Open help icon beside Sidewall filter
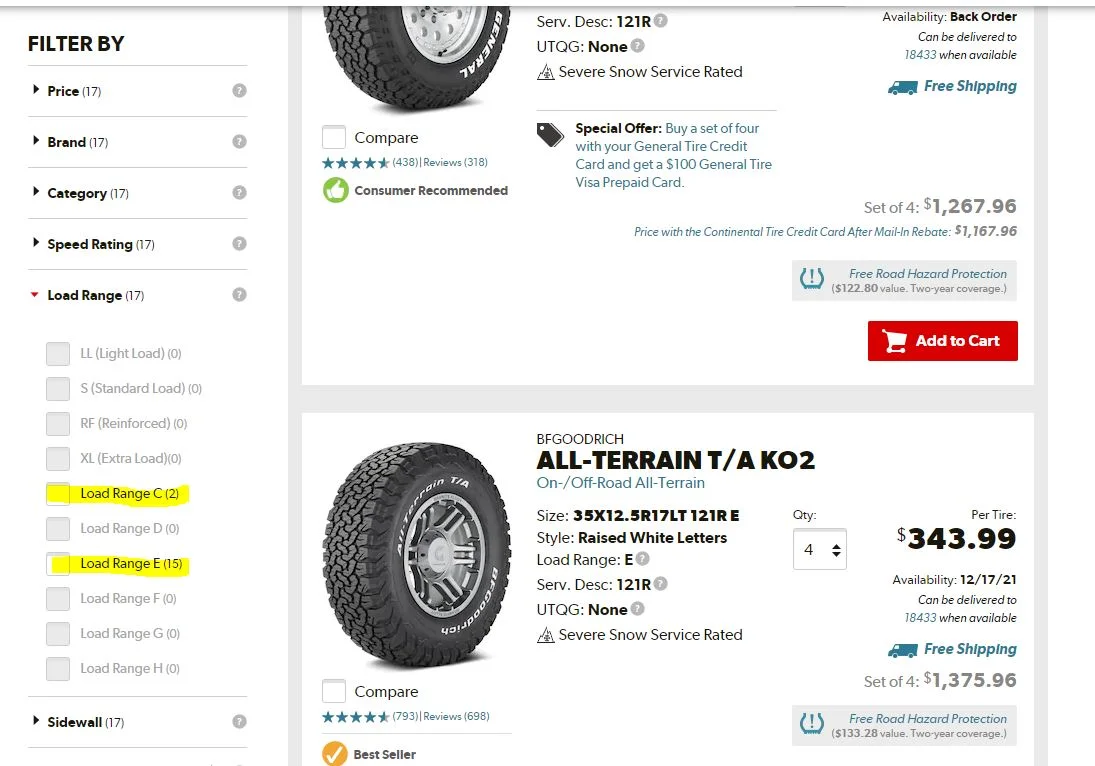Viewport: 1095px width, 766px height. click(x=239, y=721)
